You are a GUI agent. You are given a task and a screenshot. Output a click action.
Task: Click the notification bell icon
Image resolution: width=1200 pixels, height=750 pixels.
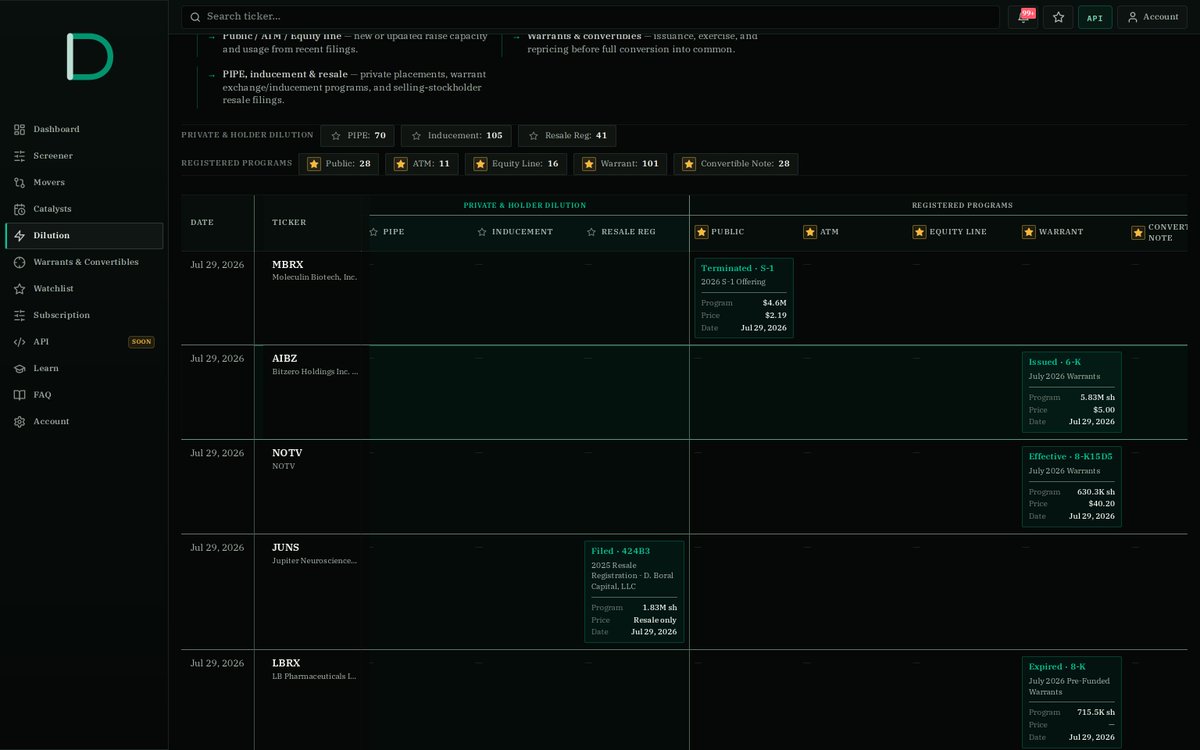point(1022,17)
